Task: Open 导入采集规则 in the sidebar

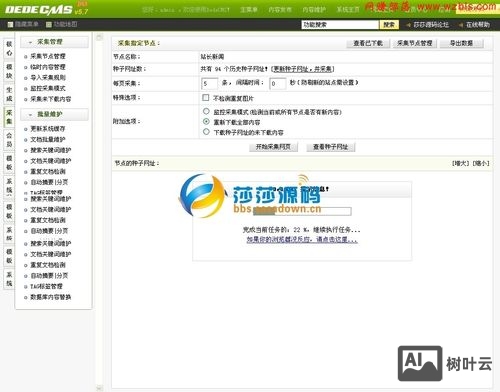Action: [48, 78]
